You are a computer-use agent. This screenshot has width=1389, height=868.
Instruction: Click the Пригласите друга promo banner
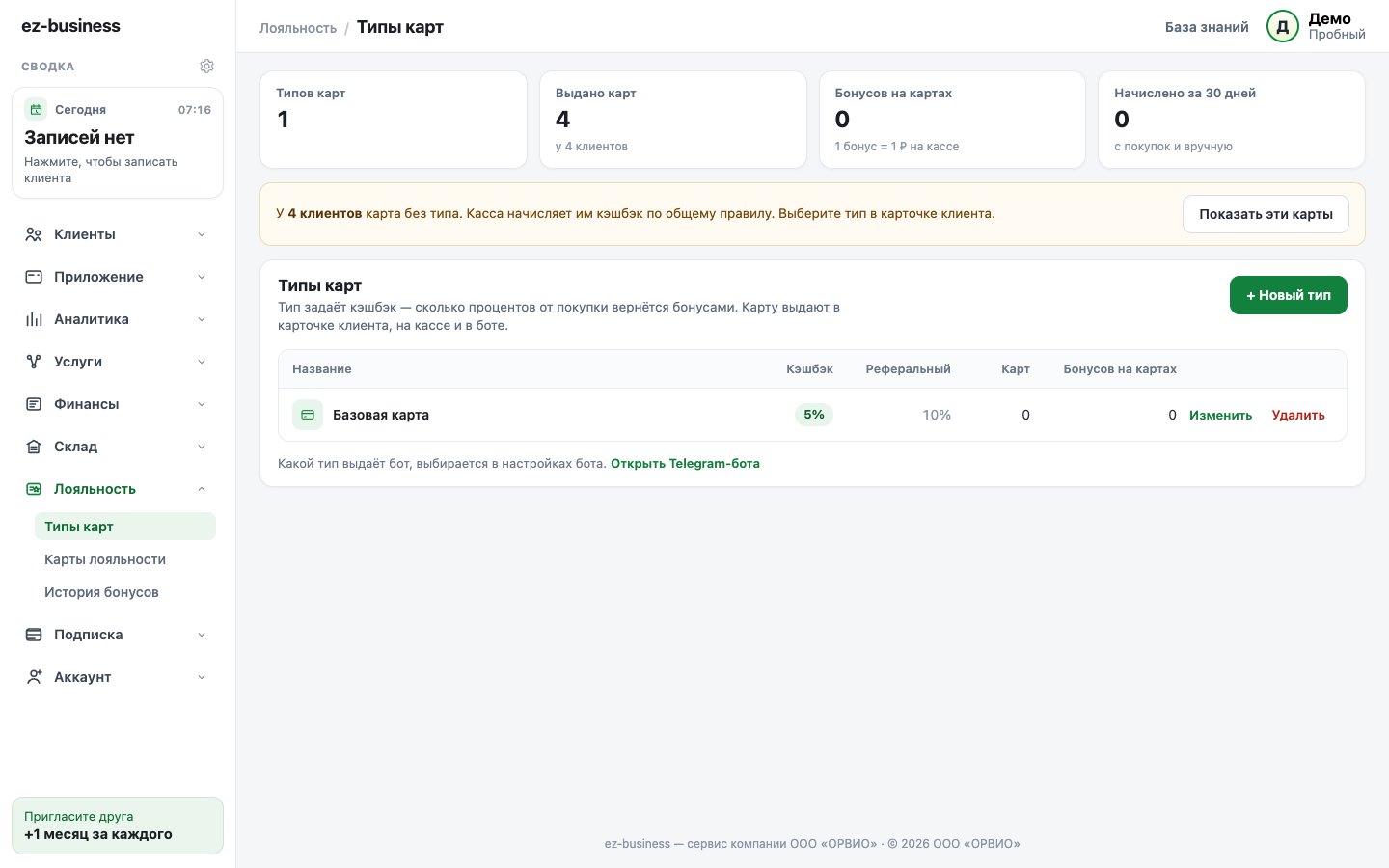118,826
